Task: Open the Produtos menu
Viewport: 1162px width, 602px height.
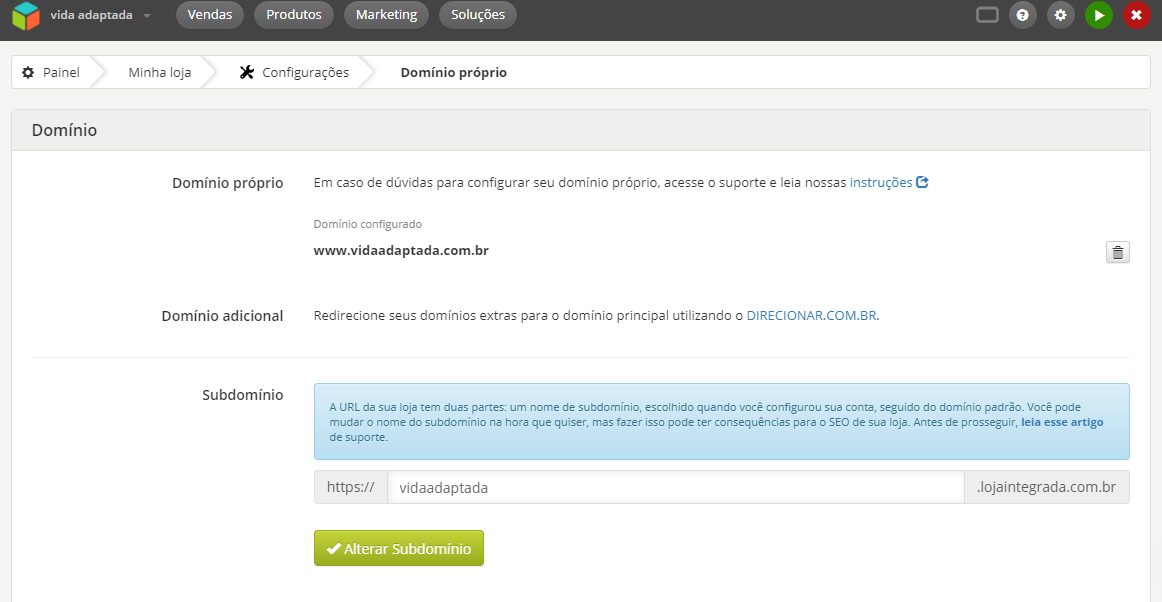Action: tap(294, 15)
